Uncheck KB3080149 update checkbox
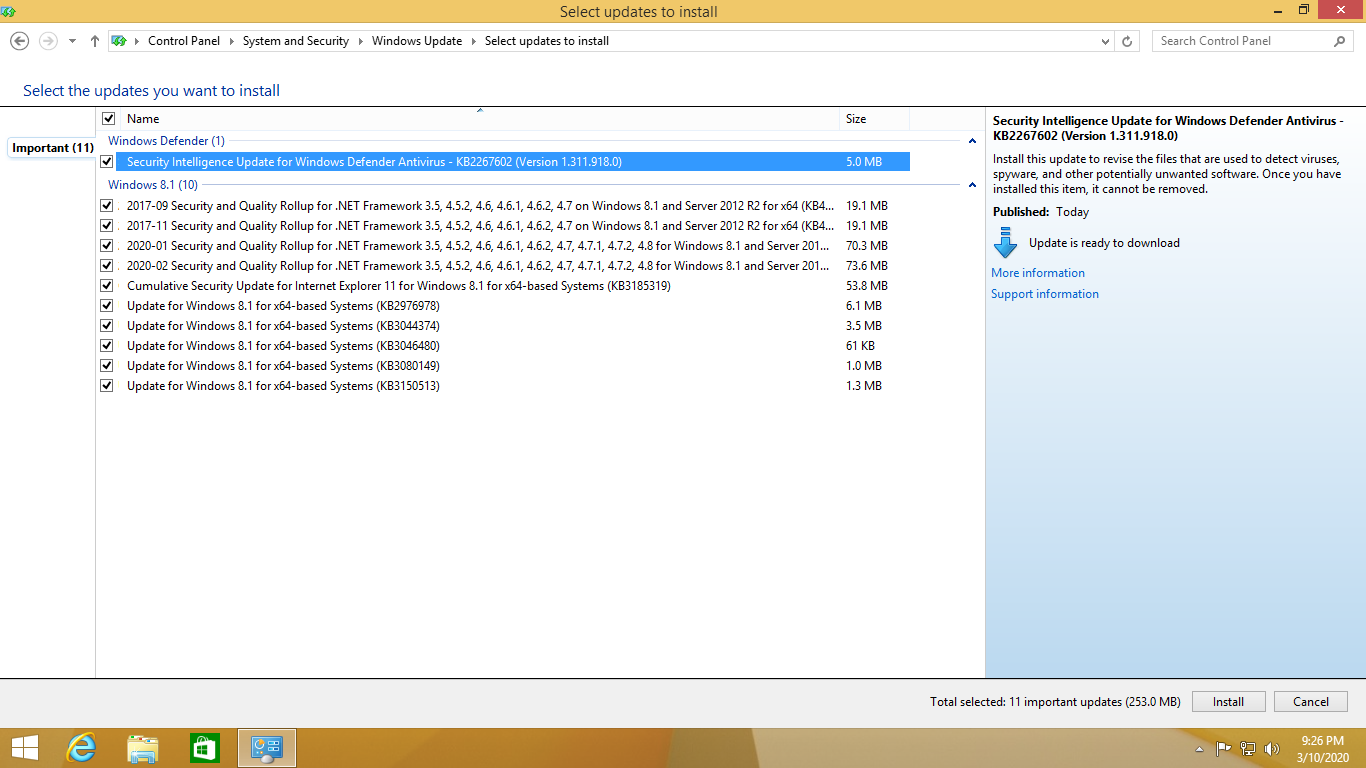1366x768 pixels. [107, 366]
